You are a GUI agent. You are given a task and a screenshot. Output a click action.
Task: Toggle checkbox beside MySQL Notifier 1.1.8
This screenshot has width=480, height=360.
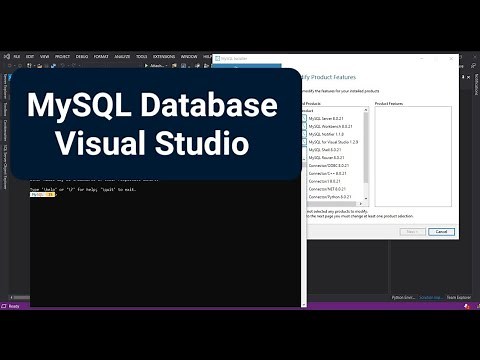(x=304, y=134)
